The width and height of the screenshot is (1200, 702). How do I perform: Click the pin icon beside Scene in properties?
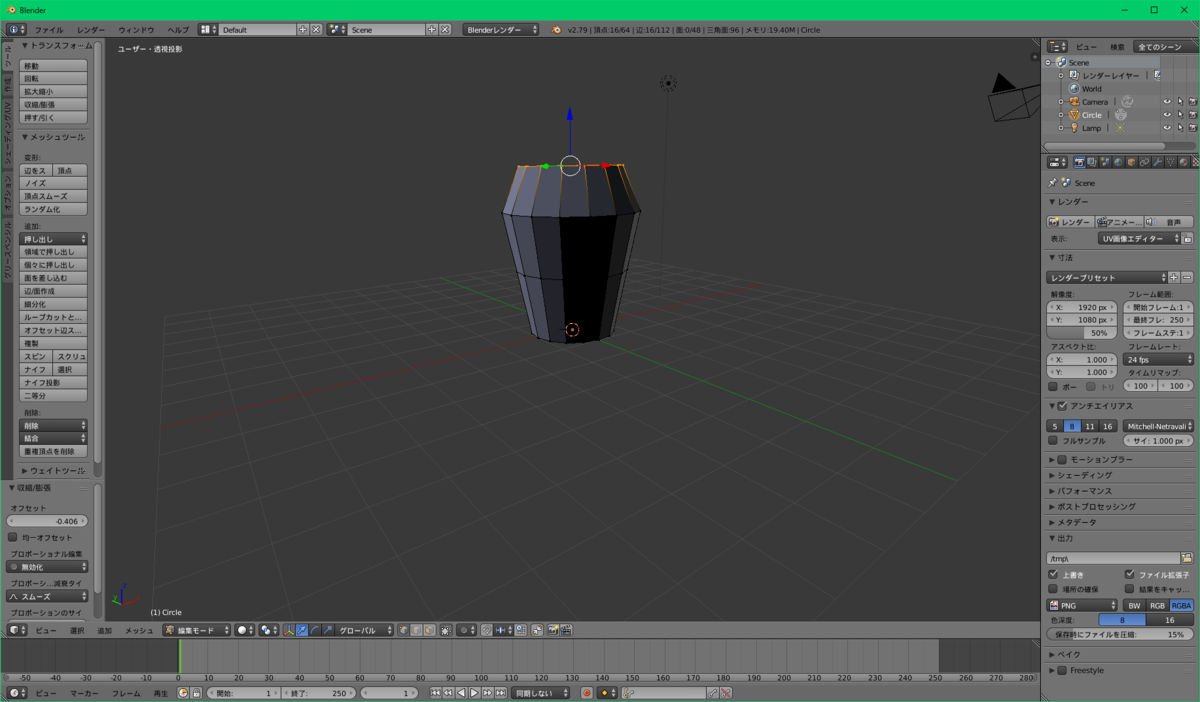(x=1053, y=183)
